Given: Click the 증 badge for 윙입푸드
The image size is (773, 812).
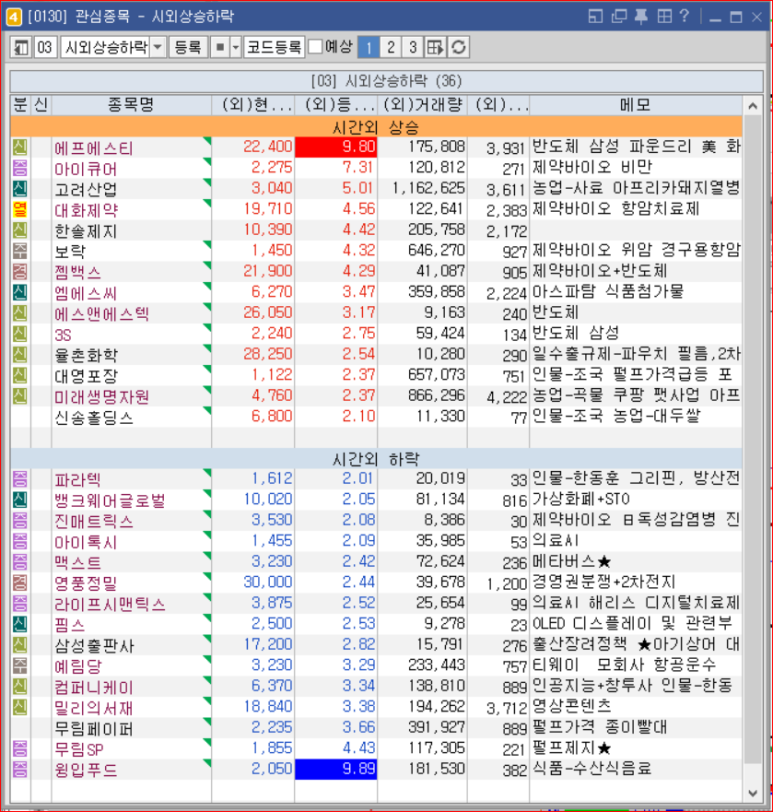Looking at the screenshot, I should pyautogui.click(x=20, y=768).
